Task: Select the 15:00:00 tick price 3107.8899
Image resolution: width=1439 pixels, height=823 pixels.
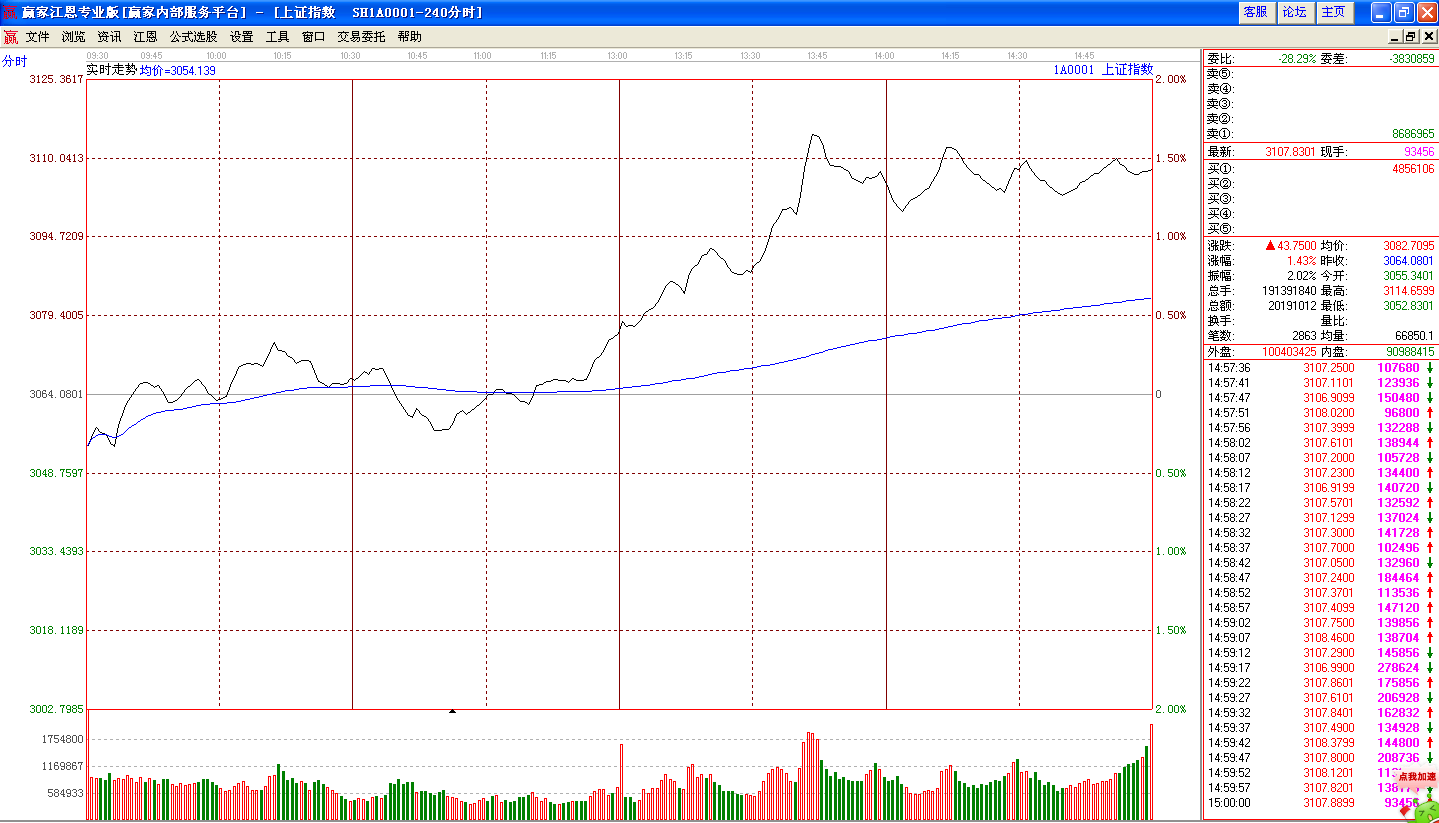Action: click(x=1329, y=802)
